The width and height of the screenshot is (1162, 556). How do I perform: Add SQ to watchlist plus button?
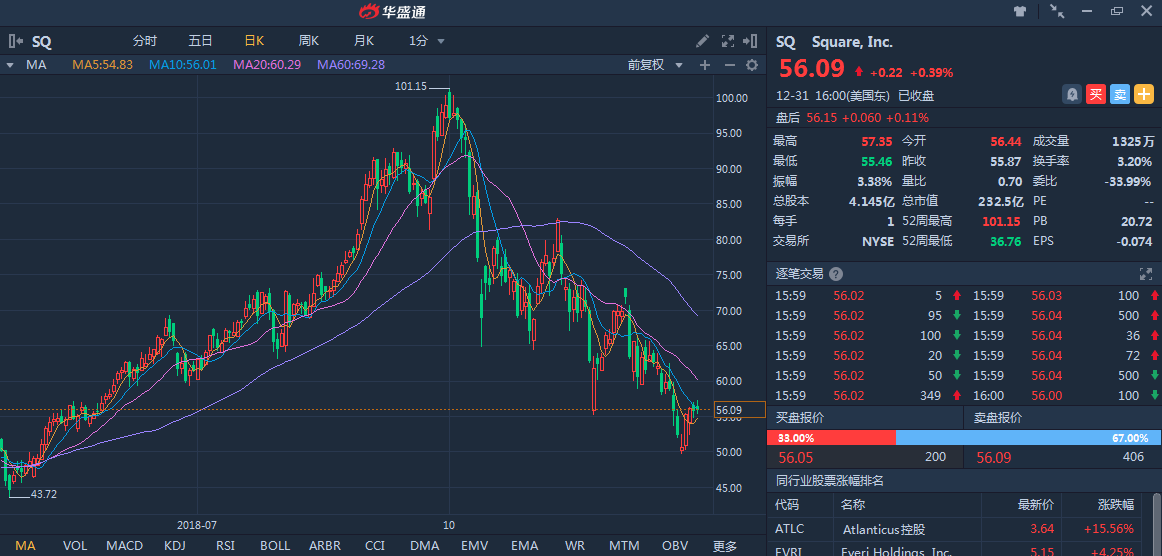[x=1144, y=94]
